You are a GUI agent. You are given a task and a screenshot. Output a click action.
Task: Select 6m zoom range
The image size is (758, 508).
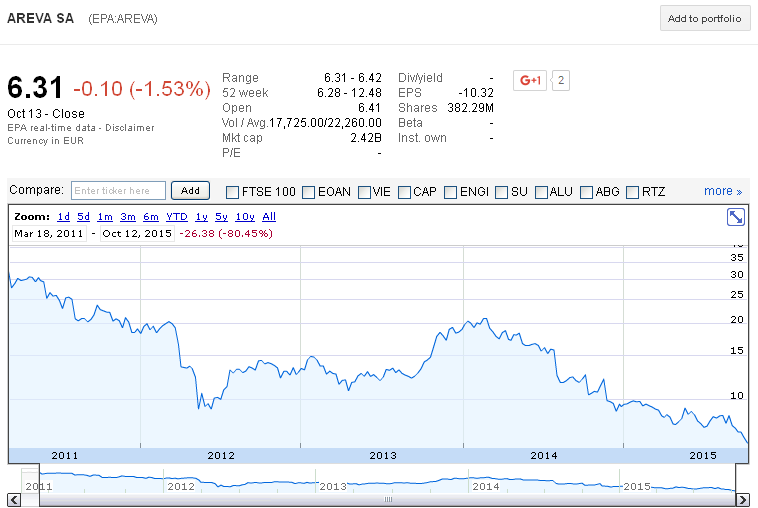click(151, 217)
